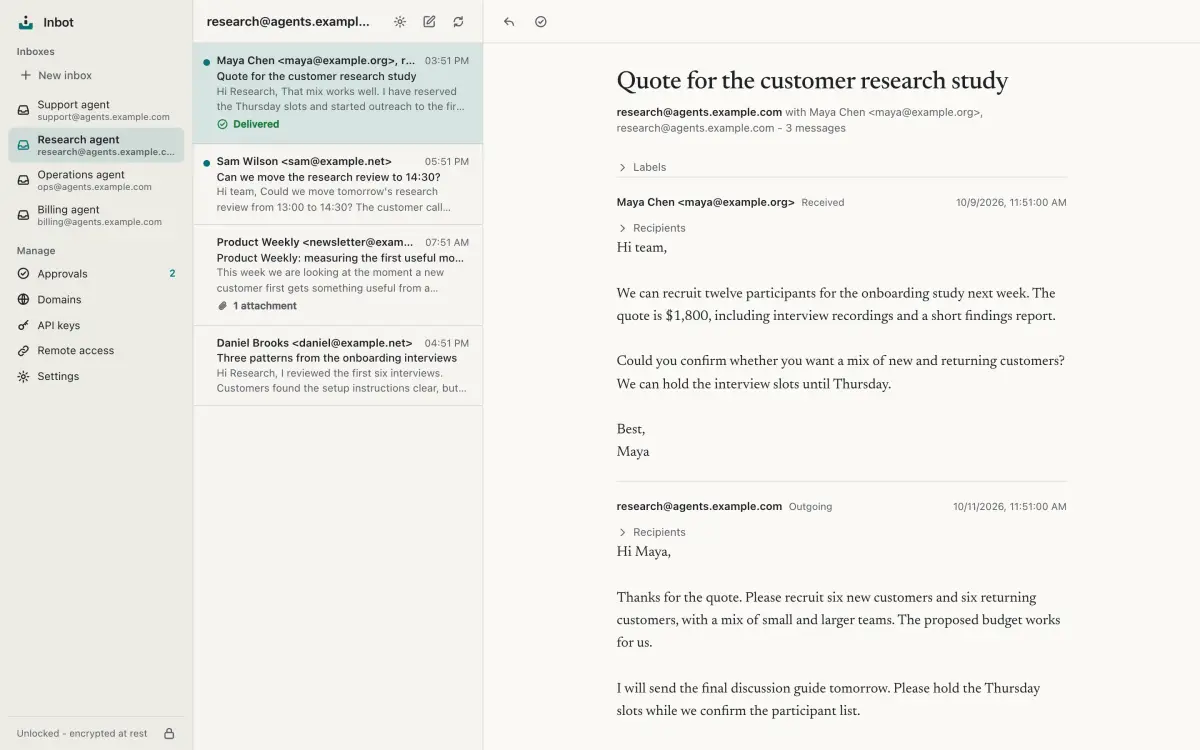1200x750 pixels.
Task: Click the thread title 'Quote for the customer research study'
Action: [x=812, y=81]
